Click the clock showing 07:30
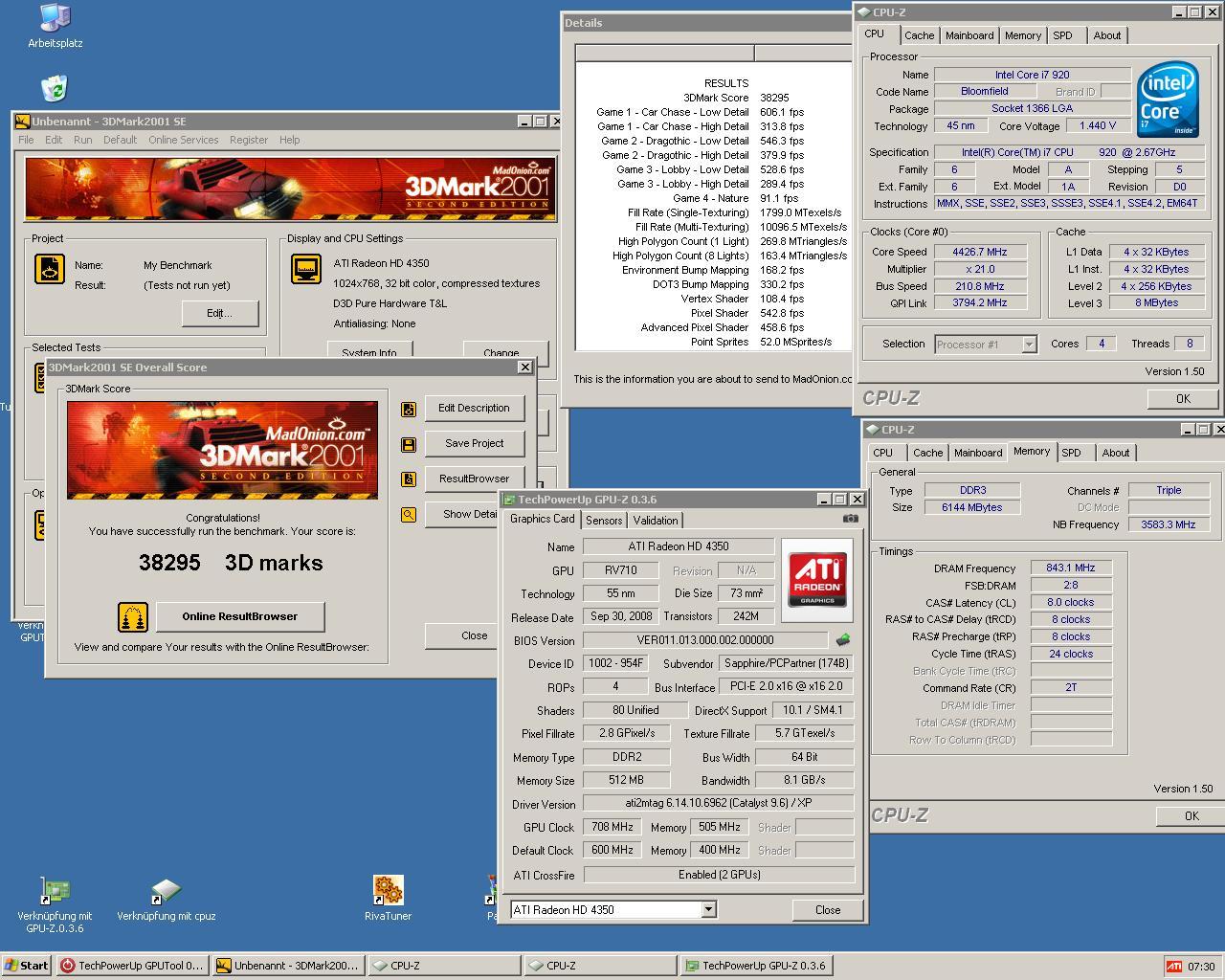Screen dimensions: 1225x980 1201,967
